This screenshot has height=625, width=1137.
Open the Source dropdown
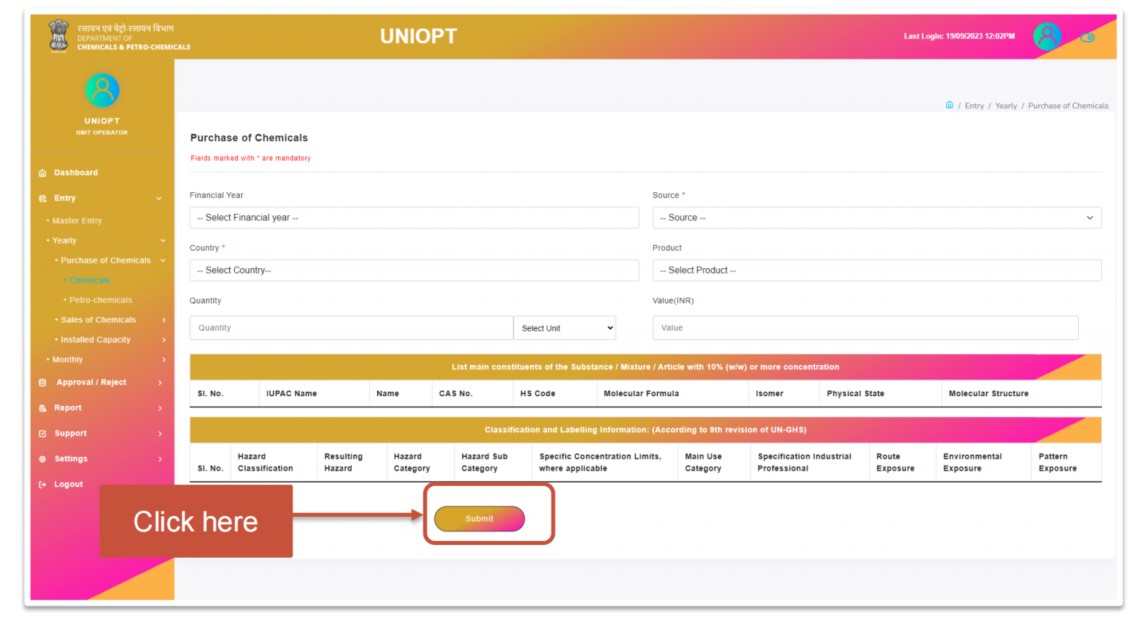point(877,218)
